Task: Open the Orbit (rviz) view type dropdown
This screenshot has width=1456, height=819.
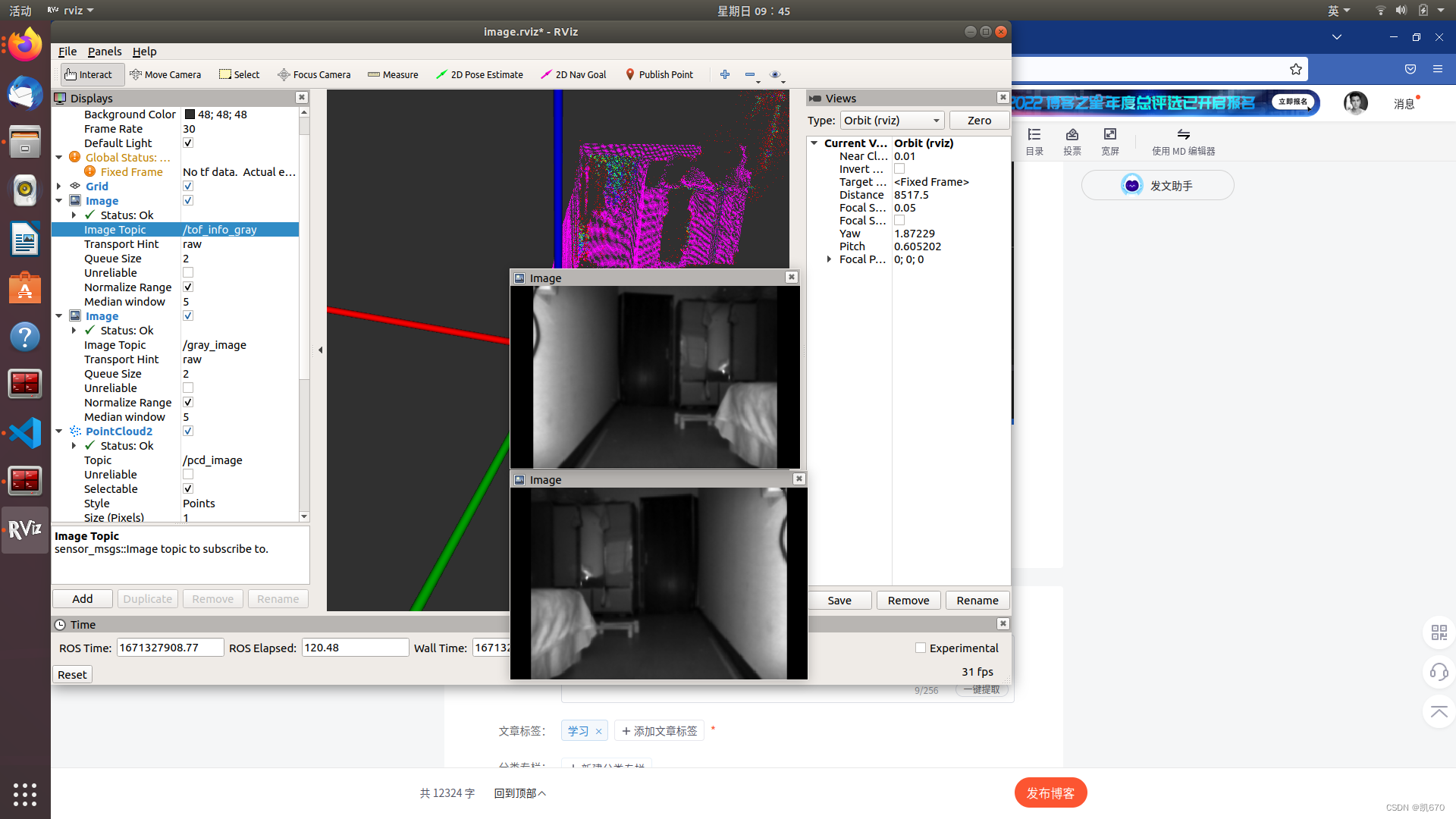Action: pos(892,121)
